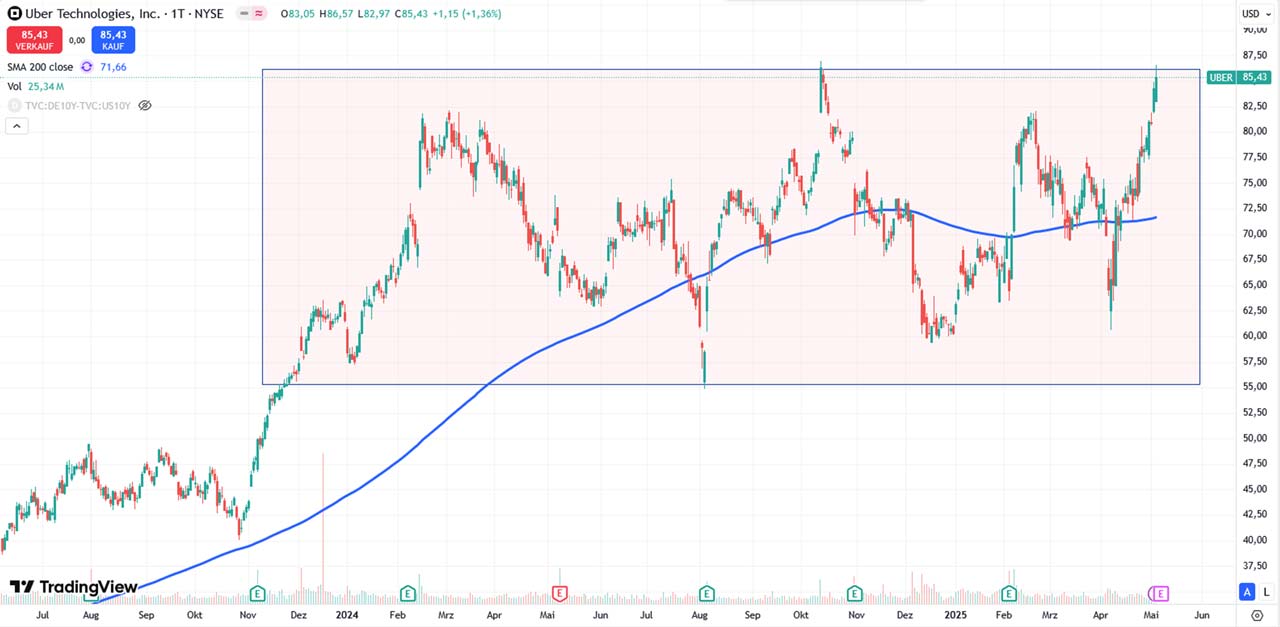Toggle logarithmic scale with the L button
Viewport: 1280px width, 627px height.
tap(1266, 592)
